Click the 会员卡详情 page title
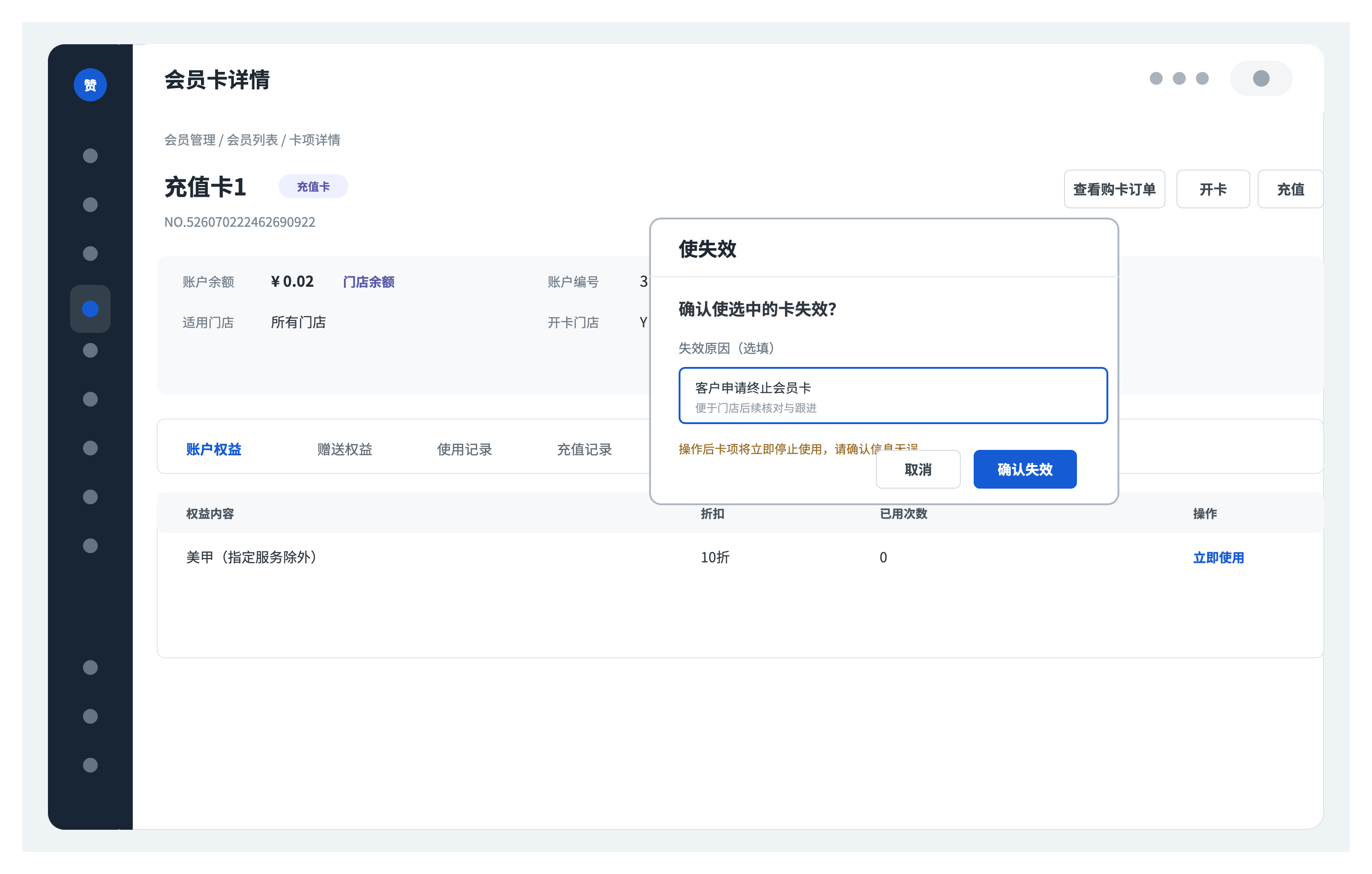1372x874 pixels. pyautogui.click(x=217, y=79)
